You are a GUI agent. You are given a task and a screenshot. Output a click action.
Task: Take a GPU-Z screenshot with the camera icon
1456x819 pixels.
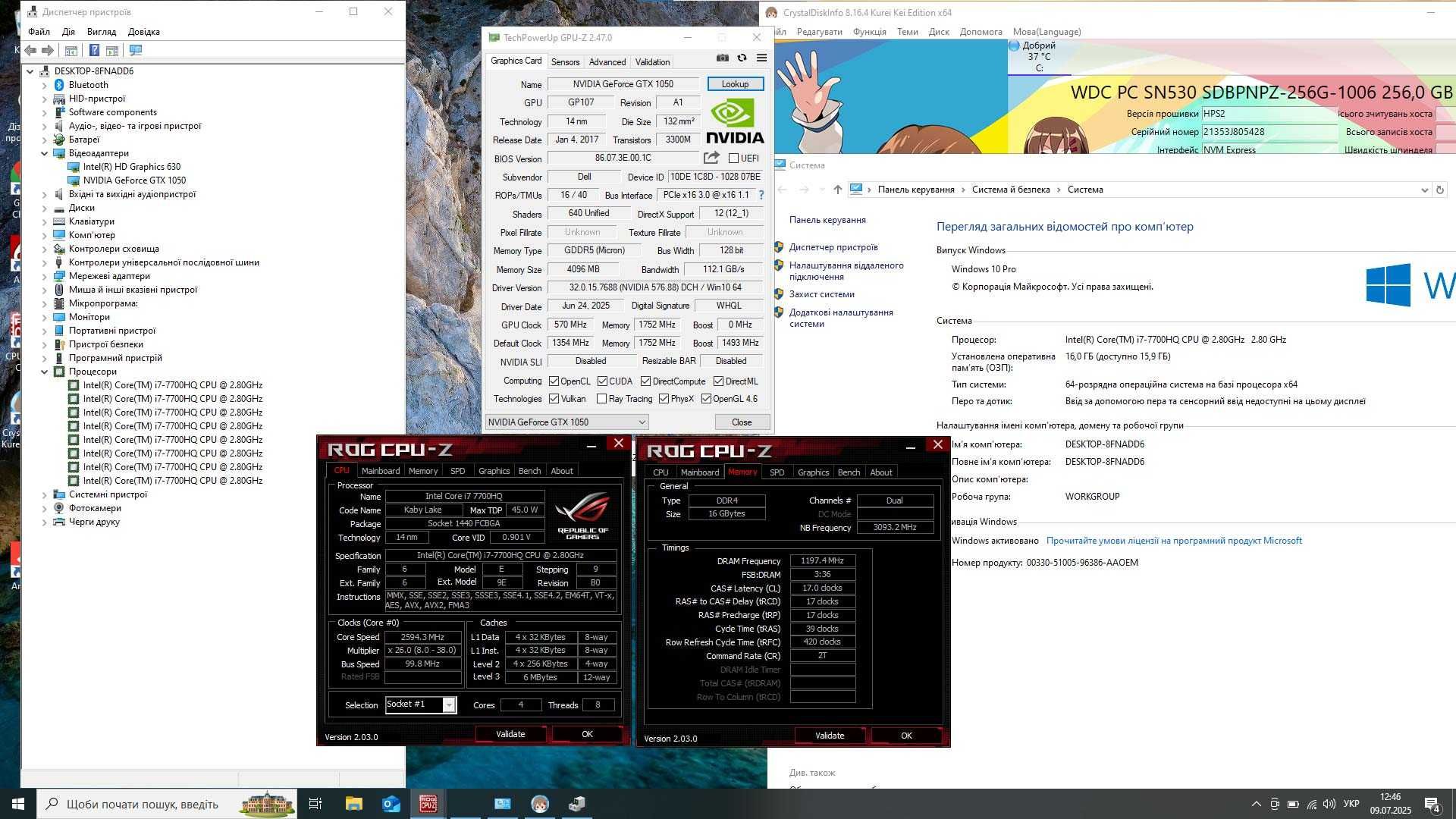pyautogui.click(x=723, y=58)
